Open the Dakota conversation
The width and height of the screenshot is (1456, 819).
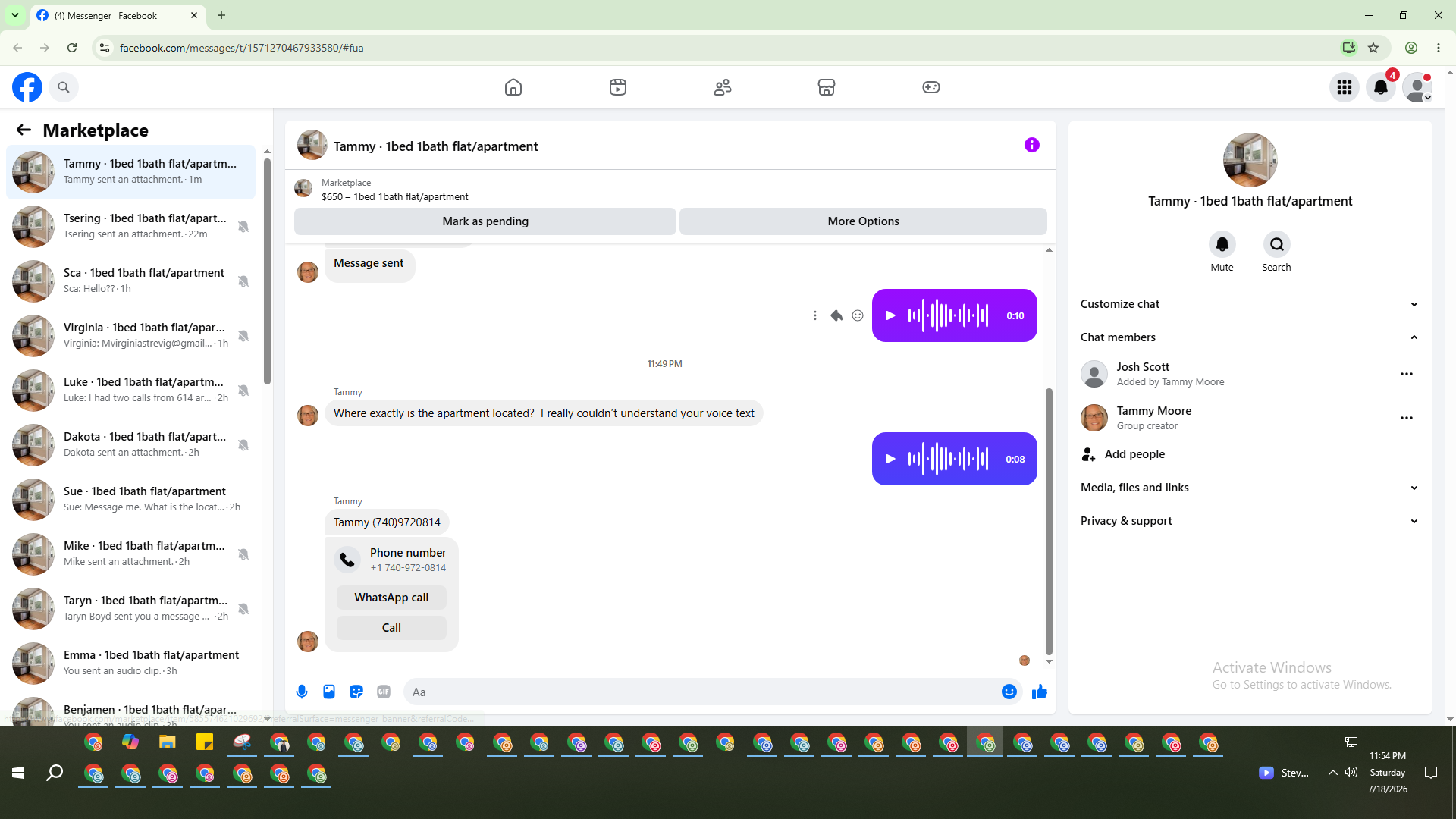(x=130, y=445)
